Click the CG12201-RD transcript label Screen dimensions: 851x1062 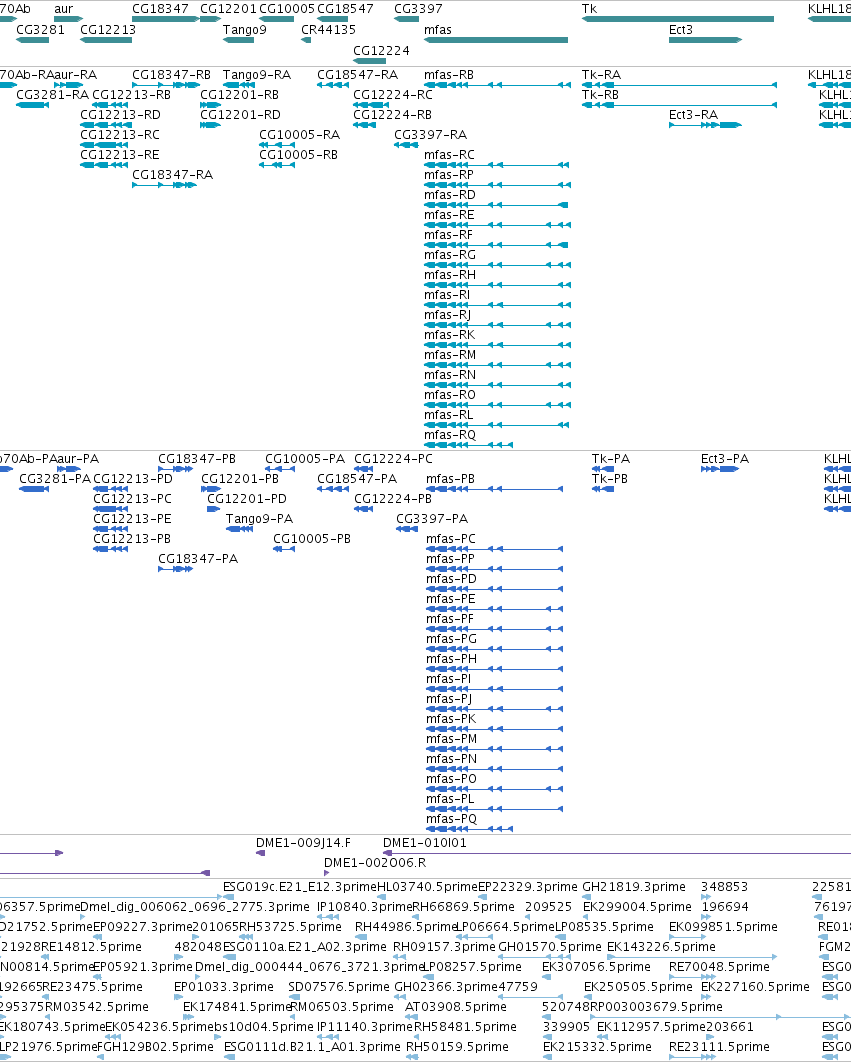241,115
